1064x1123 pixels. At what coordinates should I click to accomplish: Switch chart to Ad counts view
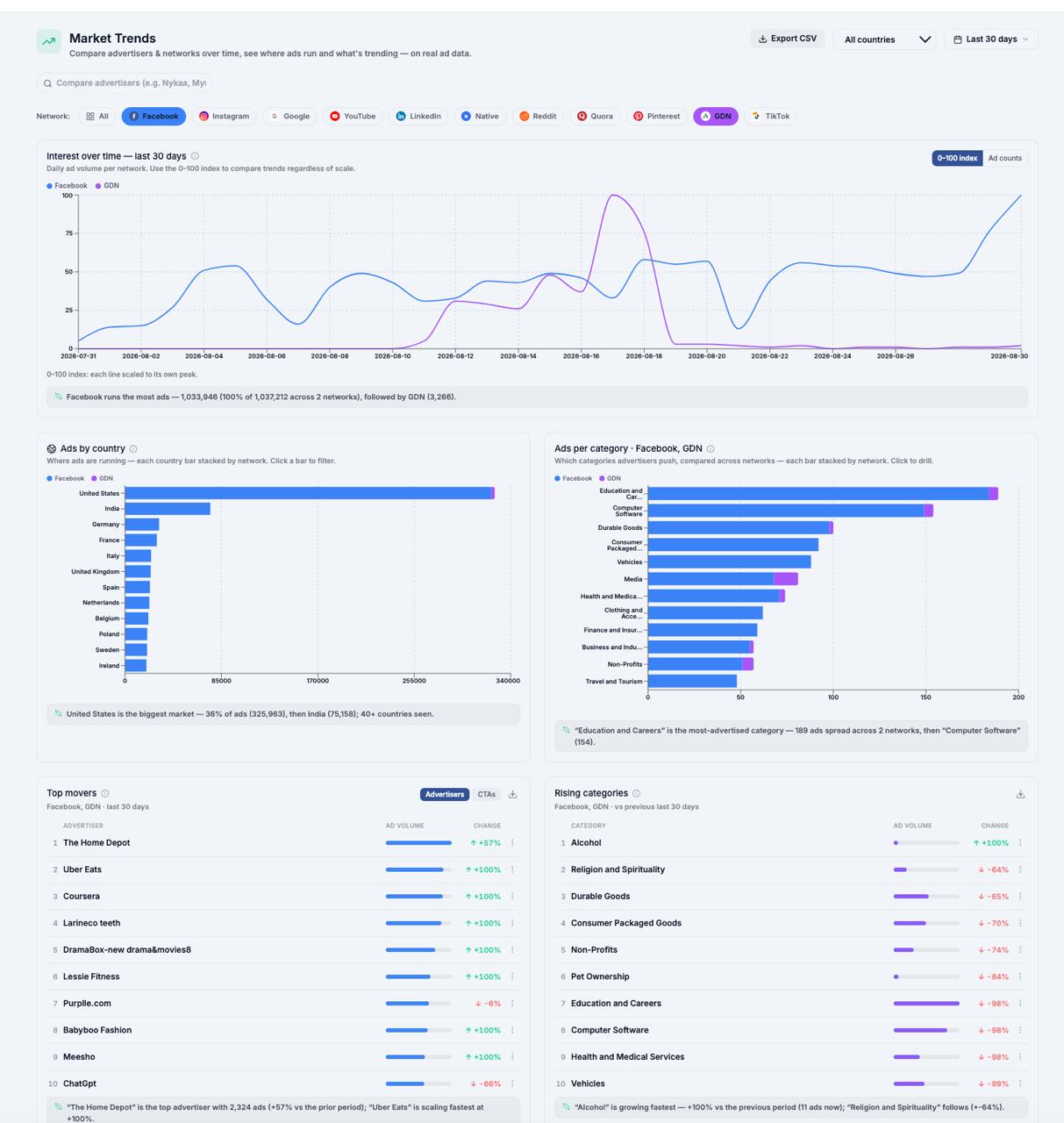click(1004, 159)
